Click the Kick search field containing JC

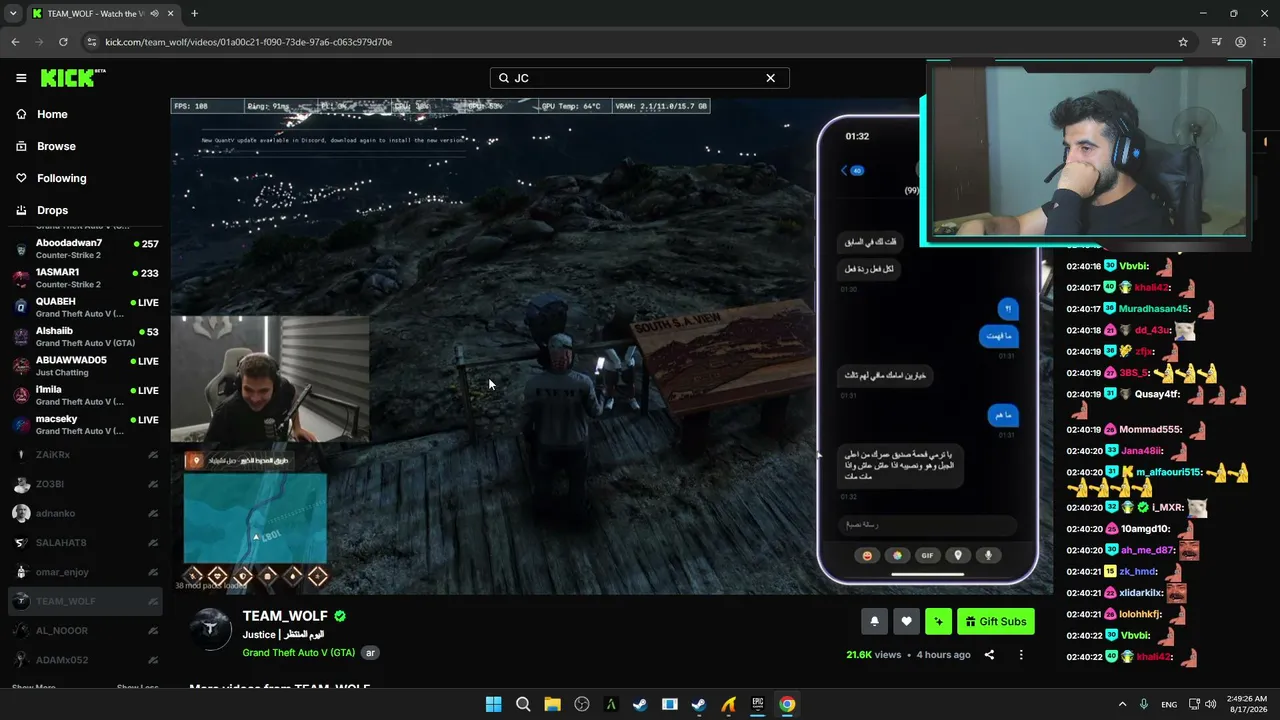[x=640, y=78]
